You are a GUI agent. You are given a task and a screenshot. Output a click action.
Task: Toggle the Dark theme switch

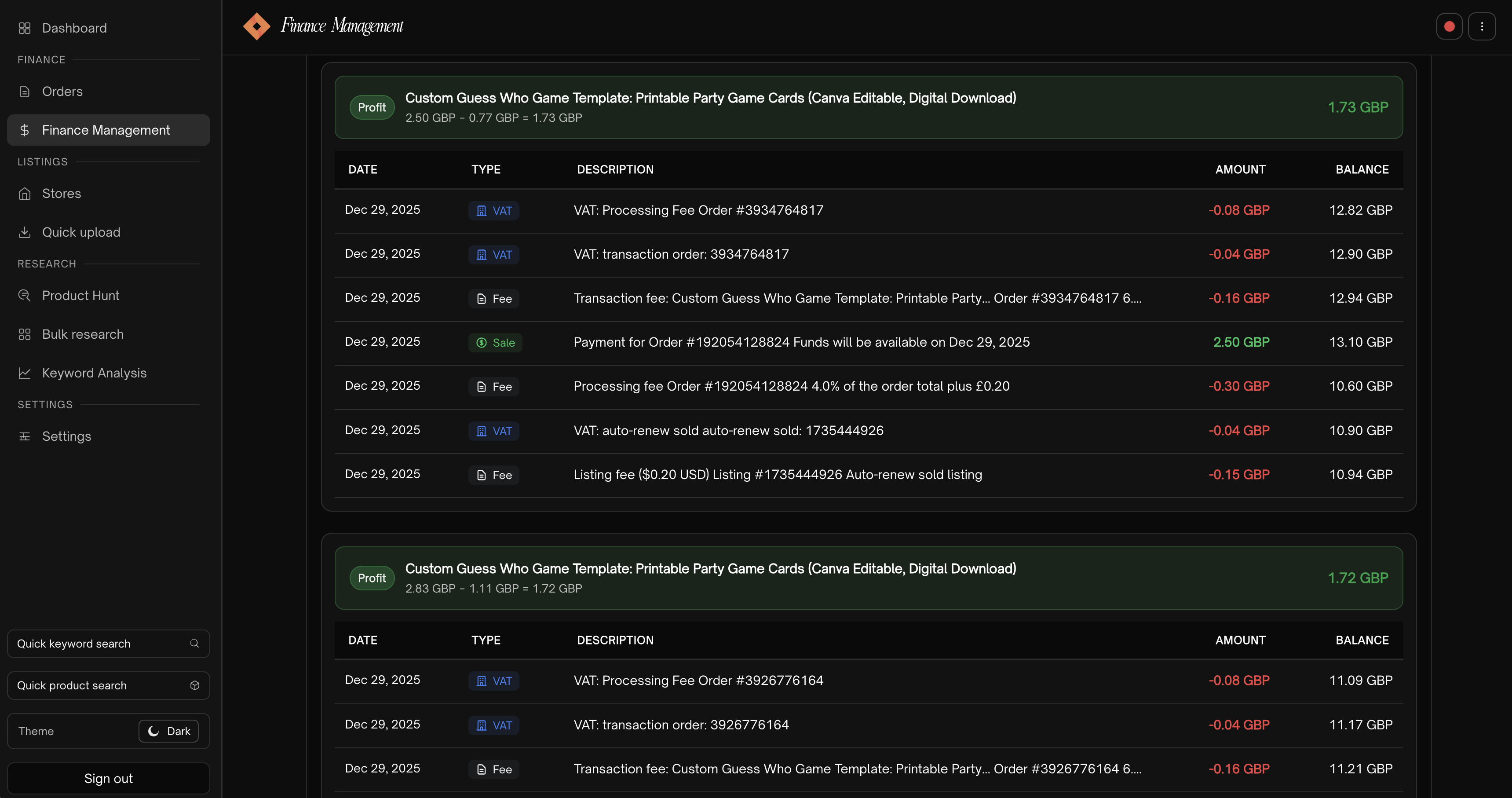168,731
